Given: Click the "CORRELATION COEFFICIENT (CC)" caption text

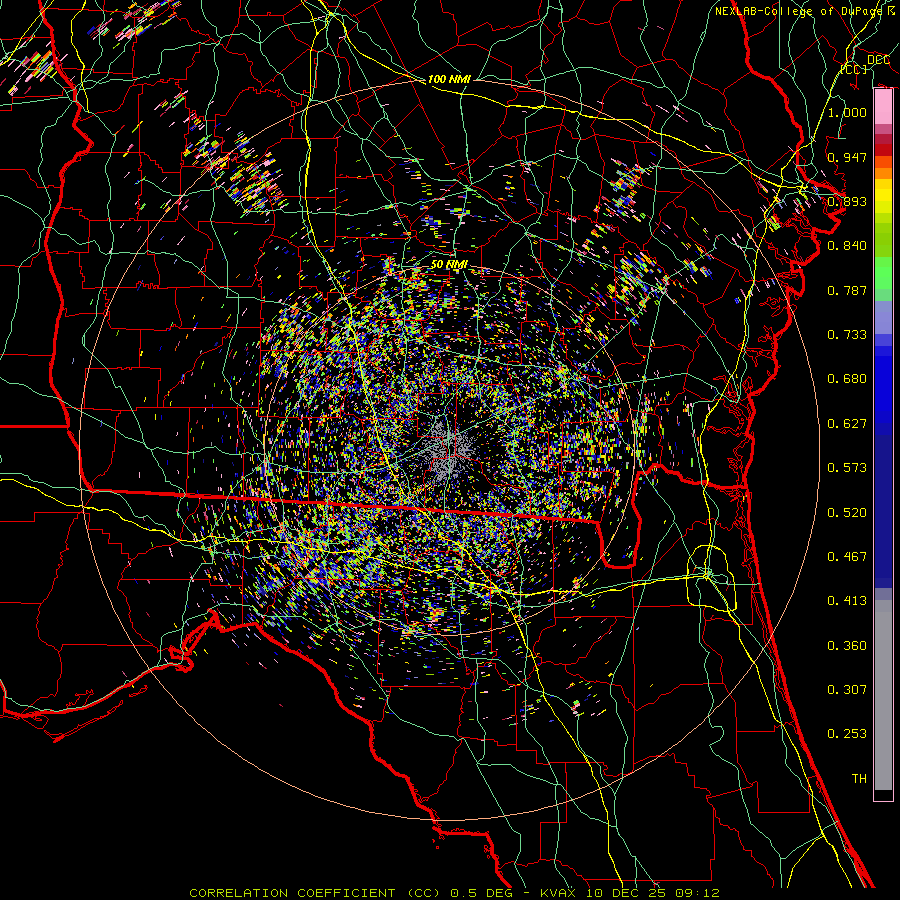Looking at the screenshot, I should tap(316, 893).
